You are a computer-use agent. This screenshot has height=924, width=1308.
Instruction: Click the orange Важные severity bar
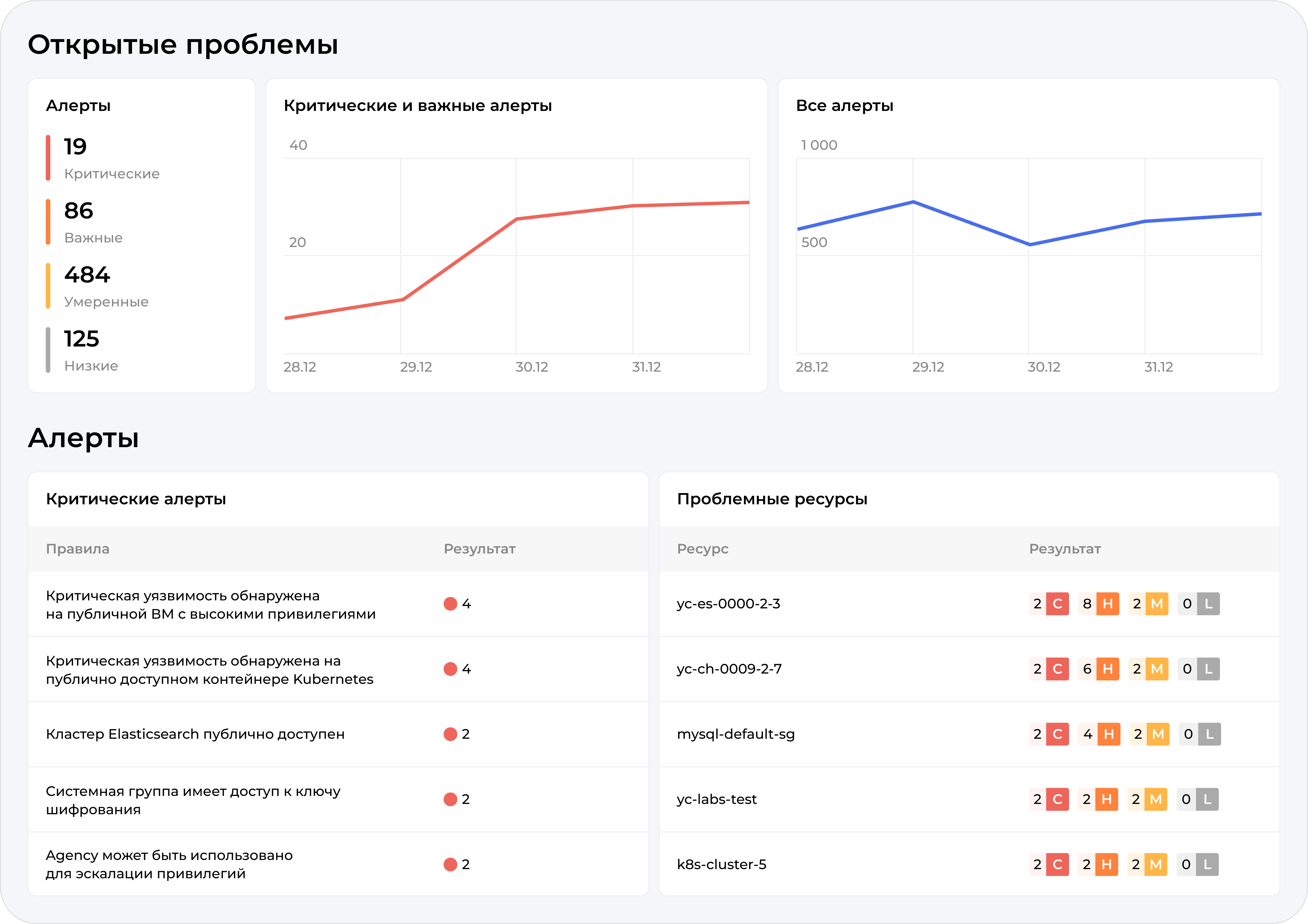[48, 222]
